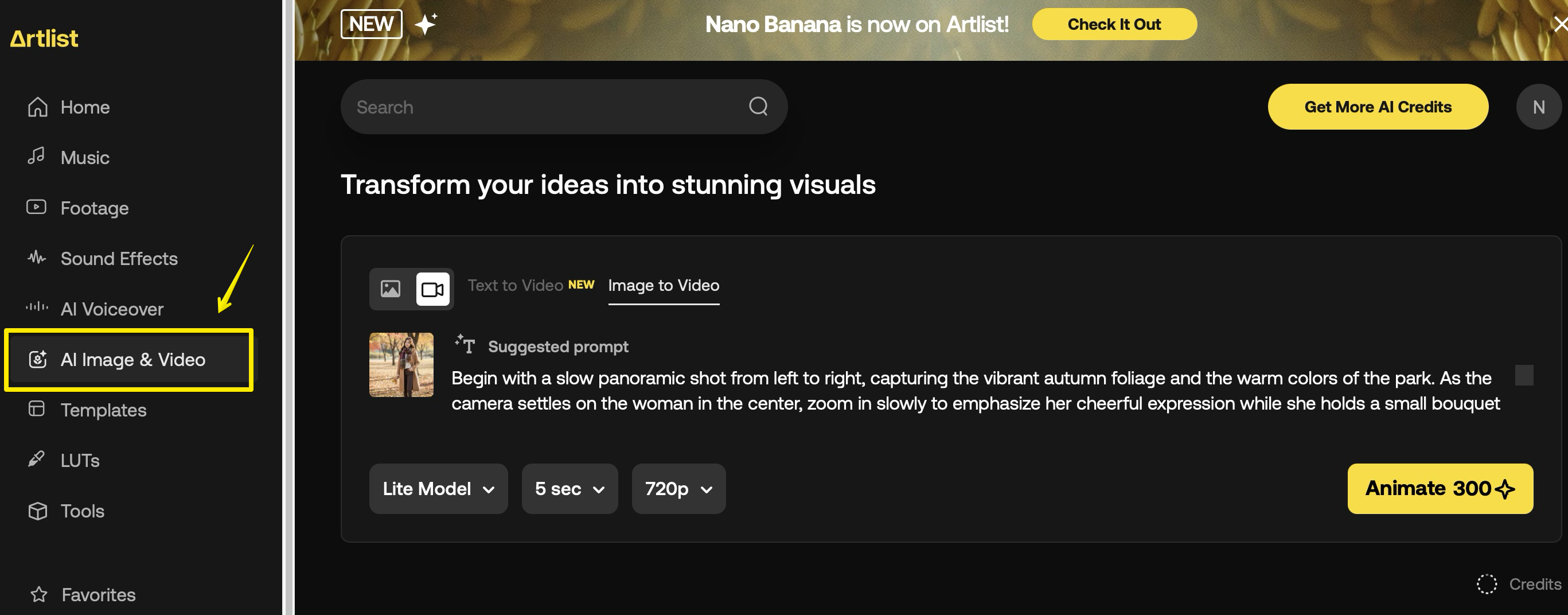Image resolution: width=1568 pixels, height=615 pixels.
Task: Click the Artlist logo
Action: pos(44,38)
